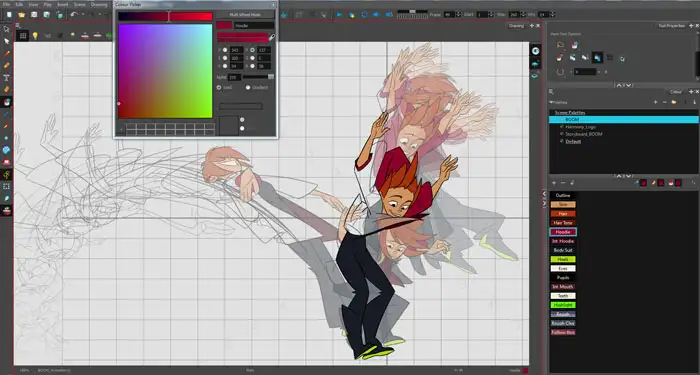700x375 pixels.
Task: Select the Solid radio button
Action: pyautogui.click(x=219, y=88)
